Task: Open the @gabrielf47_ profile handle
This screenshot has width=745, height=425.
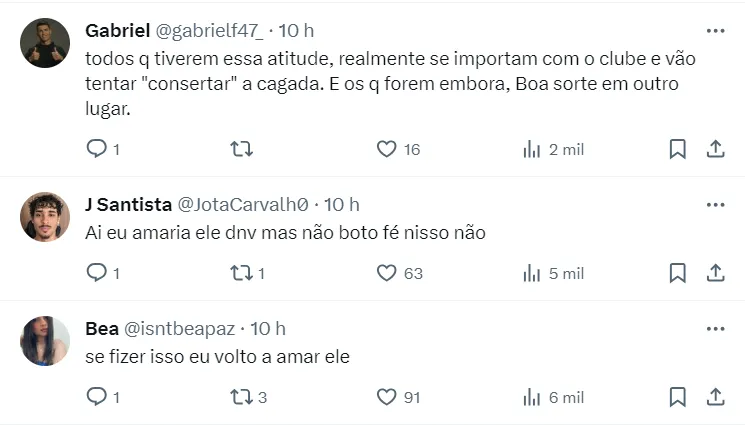Action: point(208,30)
